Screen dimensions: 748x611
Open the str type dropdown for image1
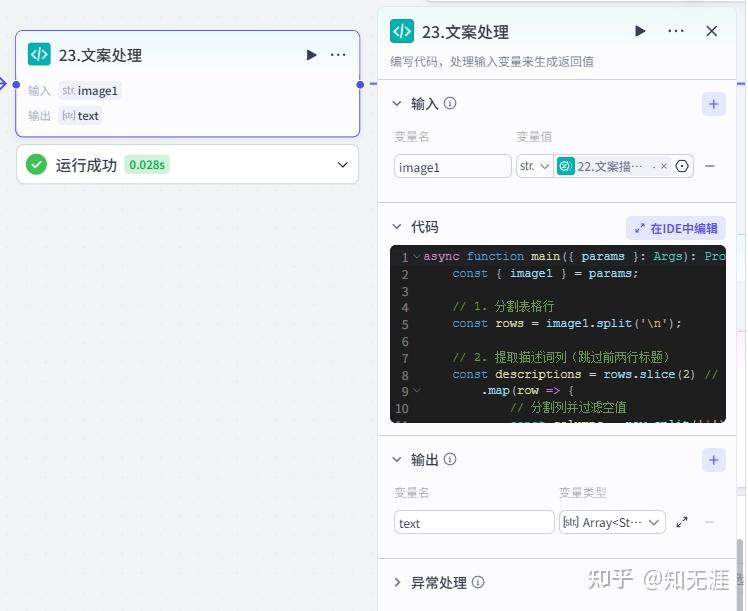click(x=534, y=166)
